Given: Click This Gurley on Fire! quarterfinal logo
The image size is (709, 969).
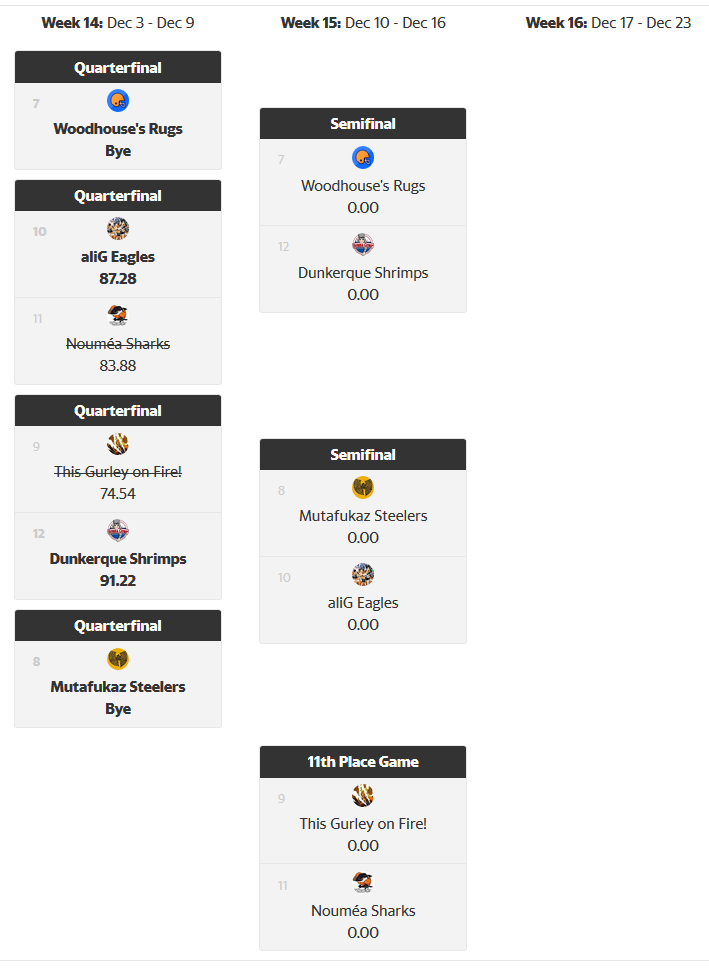Looking at the screenshot, I should tap(118, 444).
